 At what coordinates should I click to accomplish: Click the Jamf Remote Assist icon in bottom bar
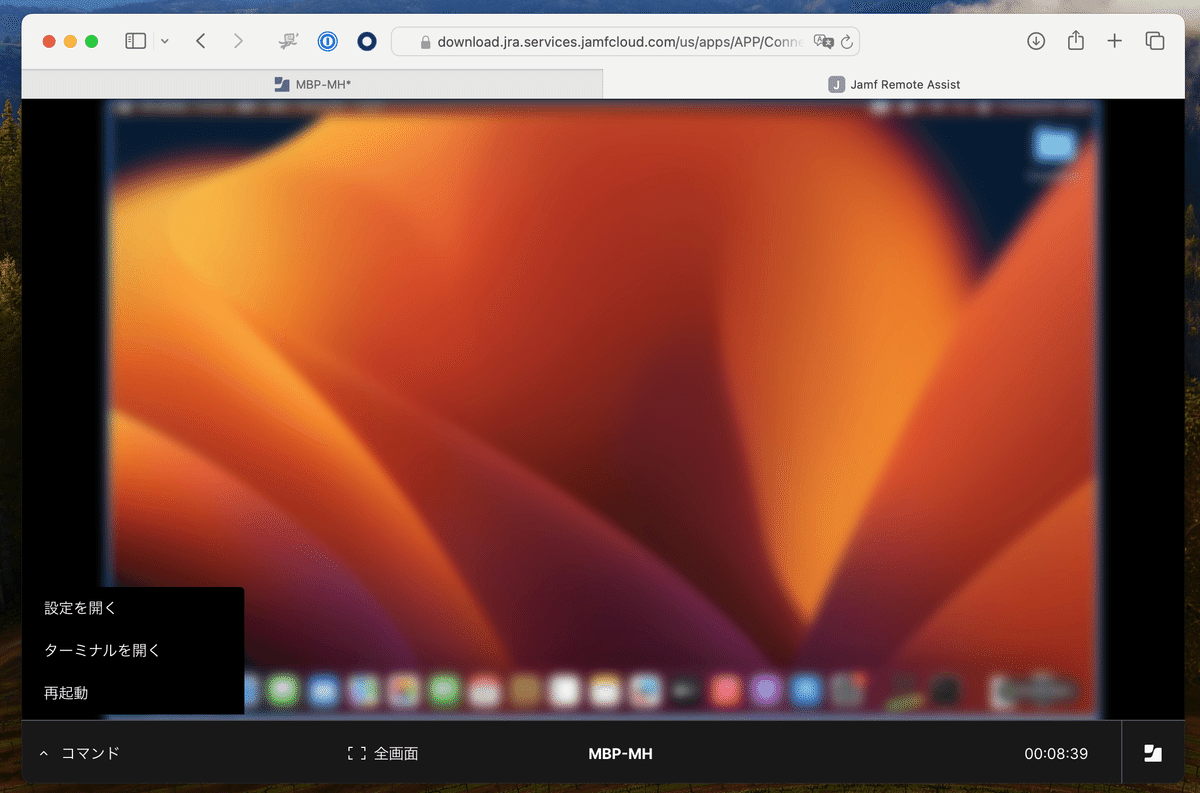point(1152,753)
